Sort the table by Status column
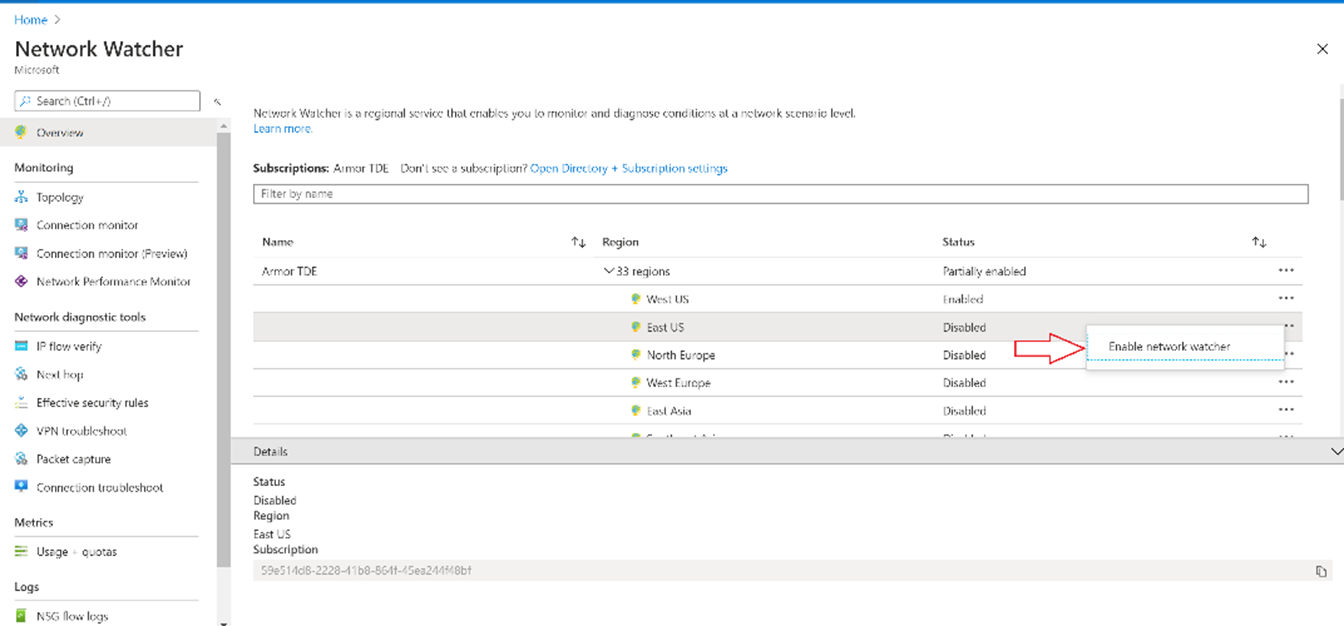 (1259, 242)
